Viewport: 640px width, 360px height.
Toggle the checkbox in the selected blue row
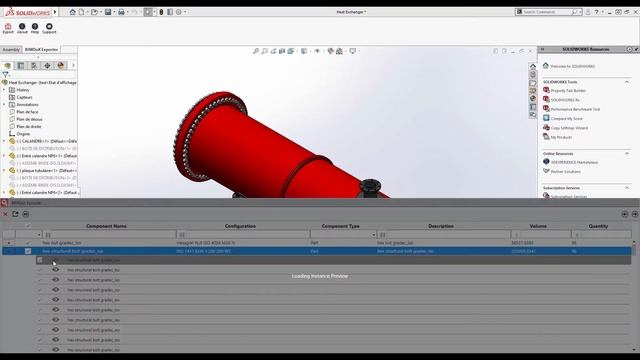(x=28, y=251)
